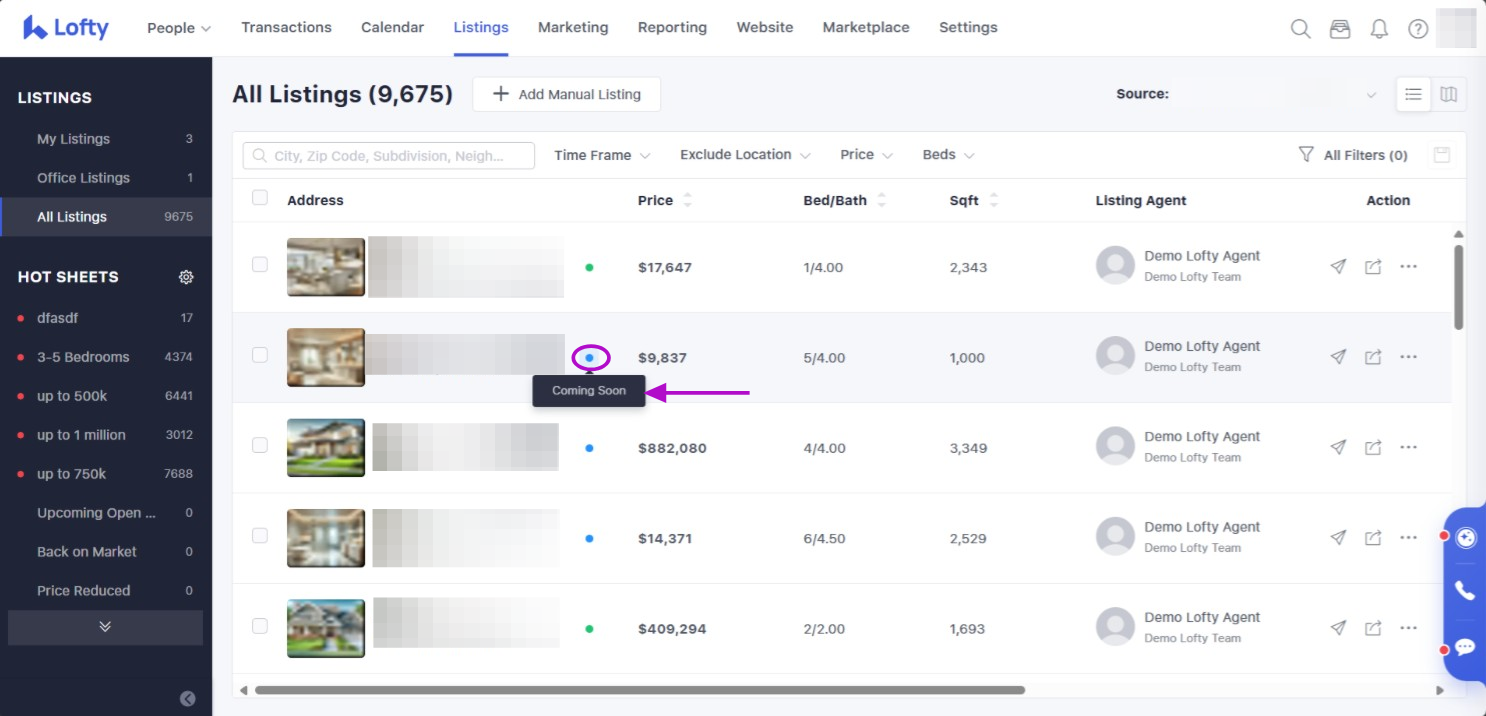Open more options for $14,371 listing
1486x716 pixels.
[1408, 538]
